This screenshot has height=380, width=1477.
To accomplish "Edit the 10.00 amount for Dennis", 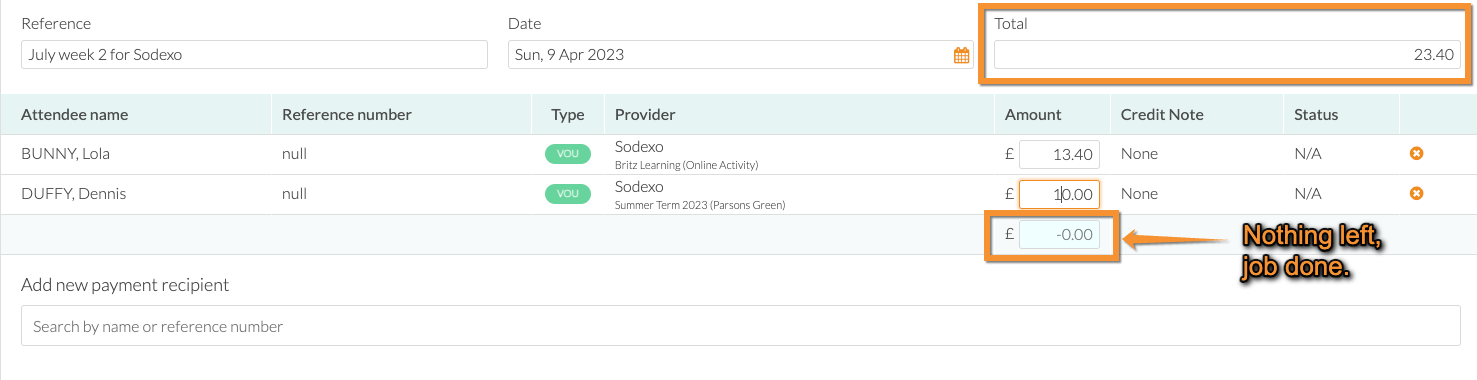I will [1059, 194].
